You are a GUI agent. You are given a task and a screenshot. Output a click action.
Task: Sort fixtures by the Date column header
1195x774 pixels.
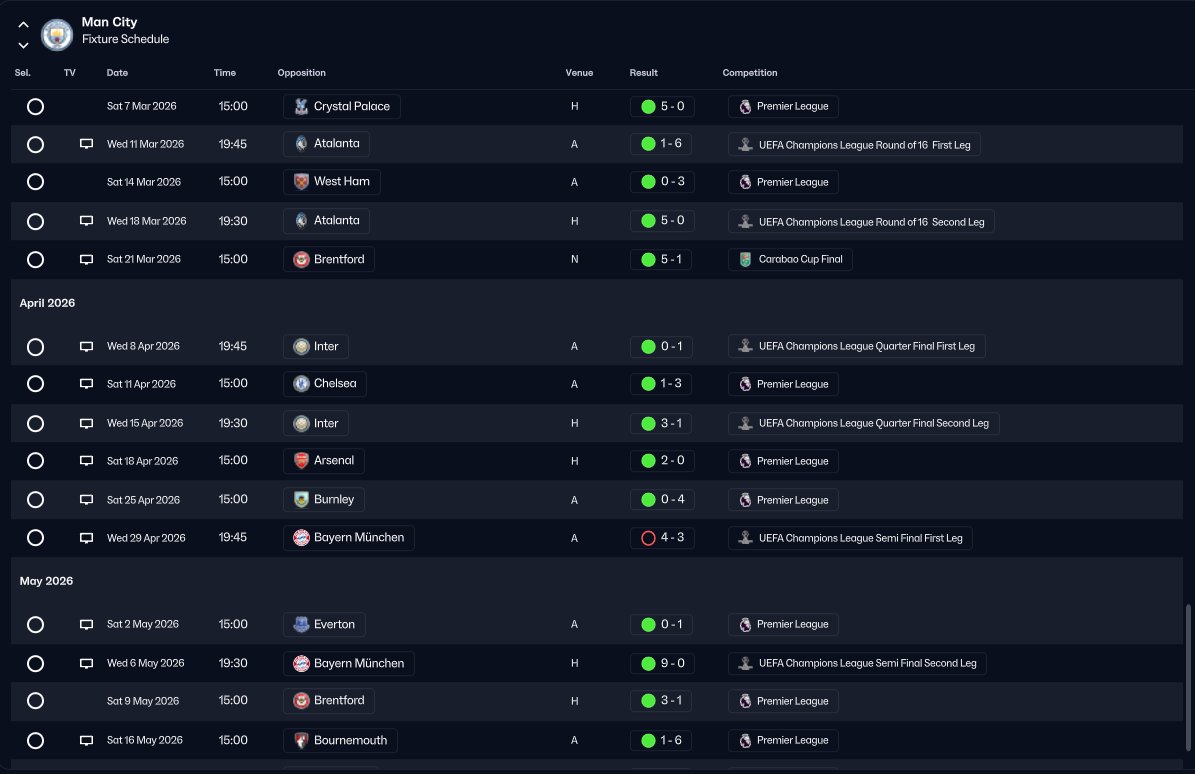tap(117, 73)
